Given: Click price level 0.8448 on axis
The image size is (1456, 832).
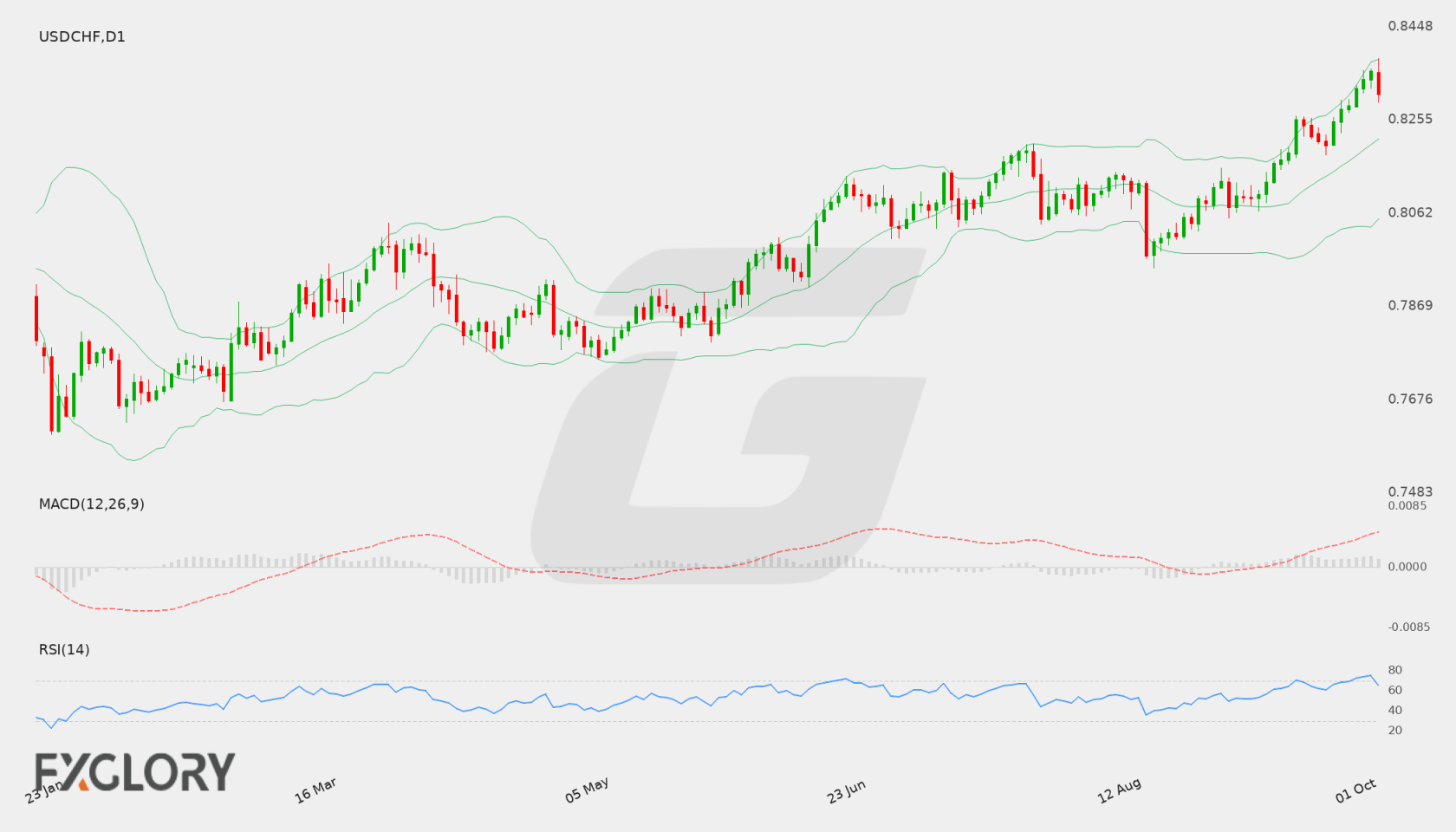Looking at the screenshot, I should coord(1410,26).
